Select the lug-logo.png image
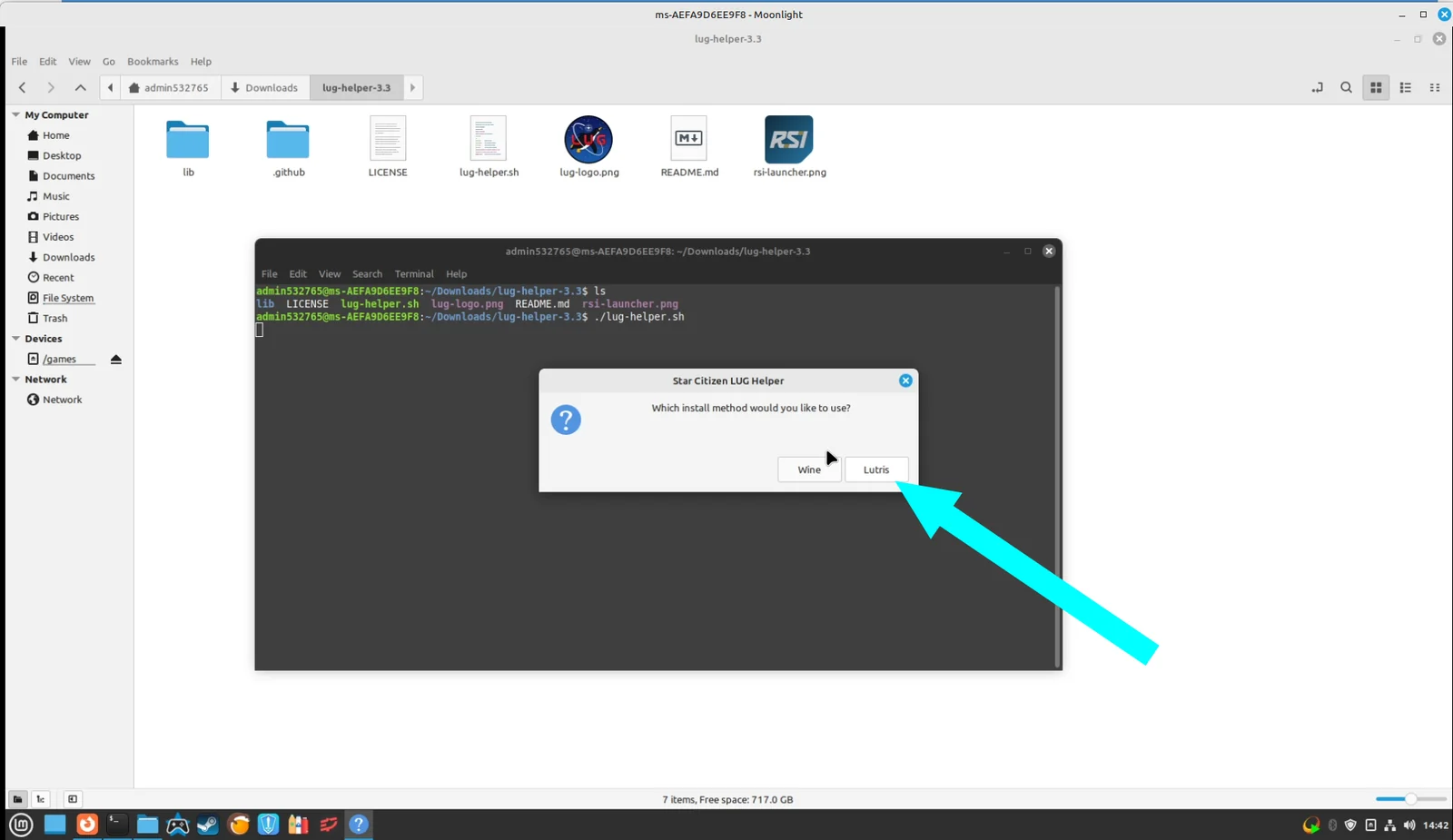This screenshot has width=1453, height=840. pos(588,148)
